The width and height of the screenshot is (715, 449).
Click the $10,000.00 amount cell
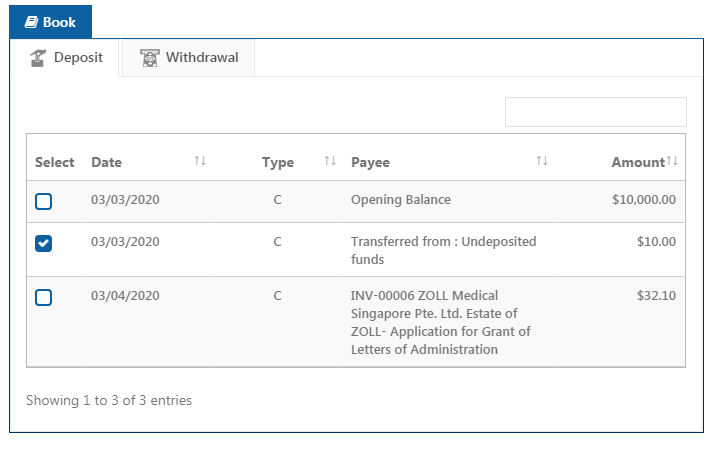[644, 200]
